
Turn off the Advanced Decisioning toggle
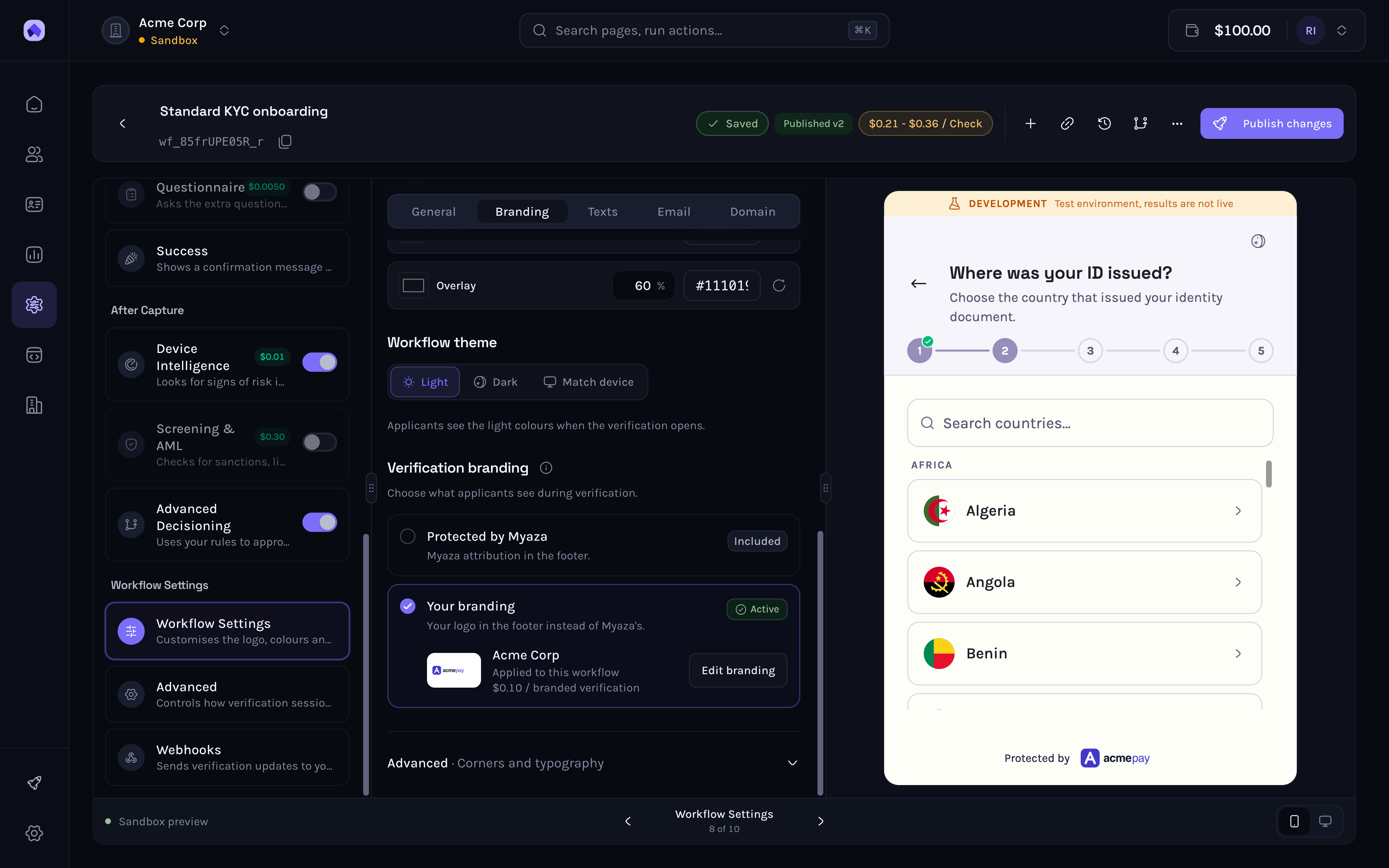click(x=320, y=522)
